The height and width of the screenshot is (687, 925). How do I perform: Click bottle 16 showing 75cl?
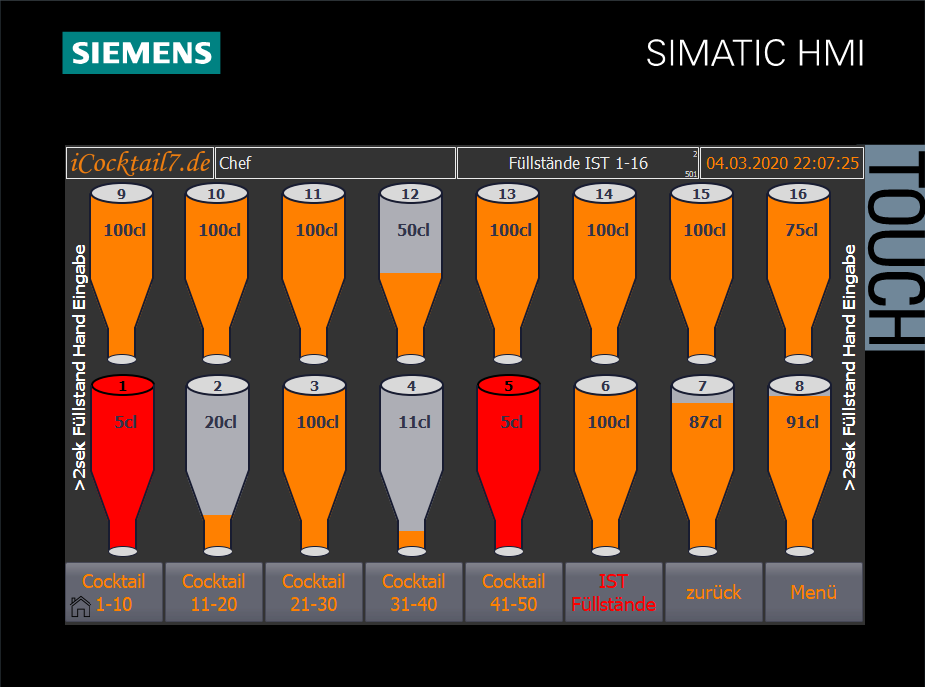pos(798,260)
